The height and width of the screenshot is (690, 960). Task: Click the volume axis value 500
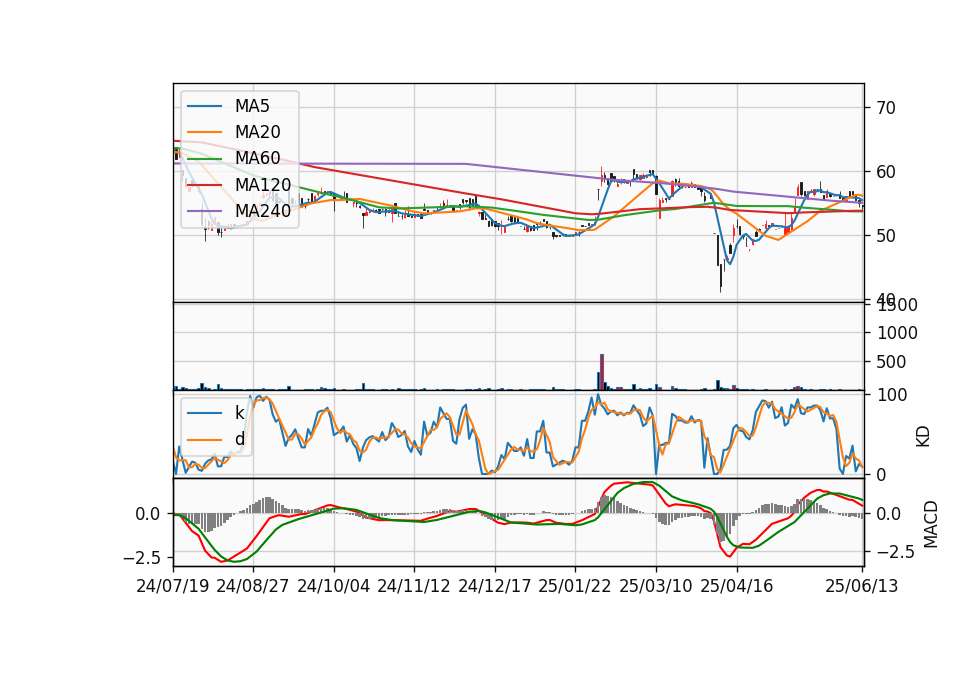click(892, 362)
